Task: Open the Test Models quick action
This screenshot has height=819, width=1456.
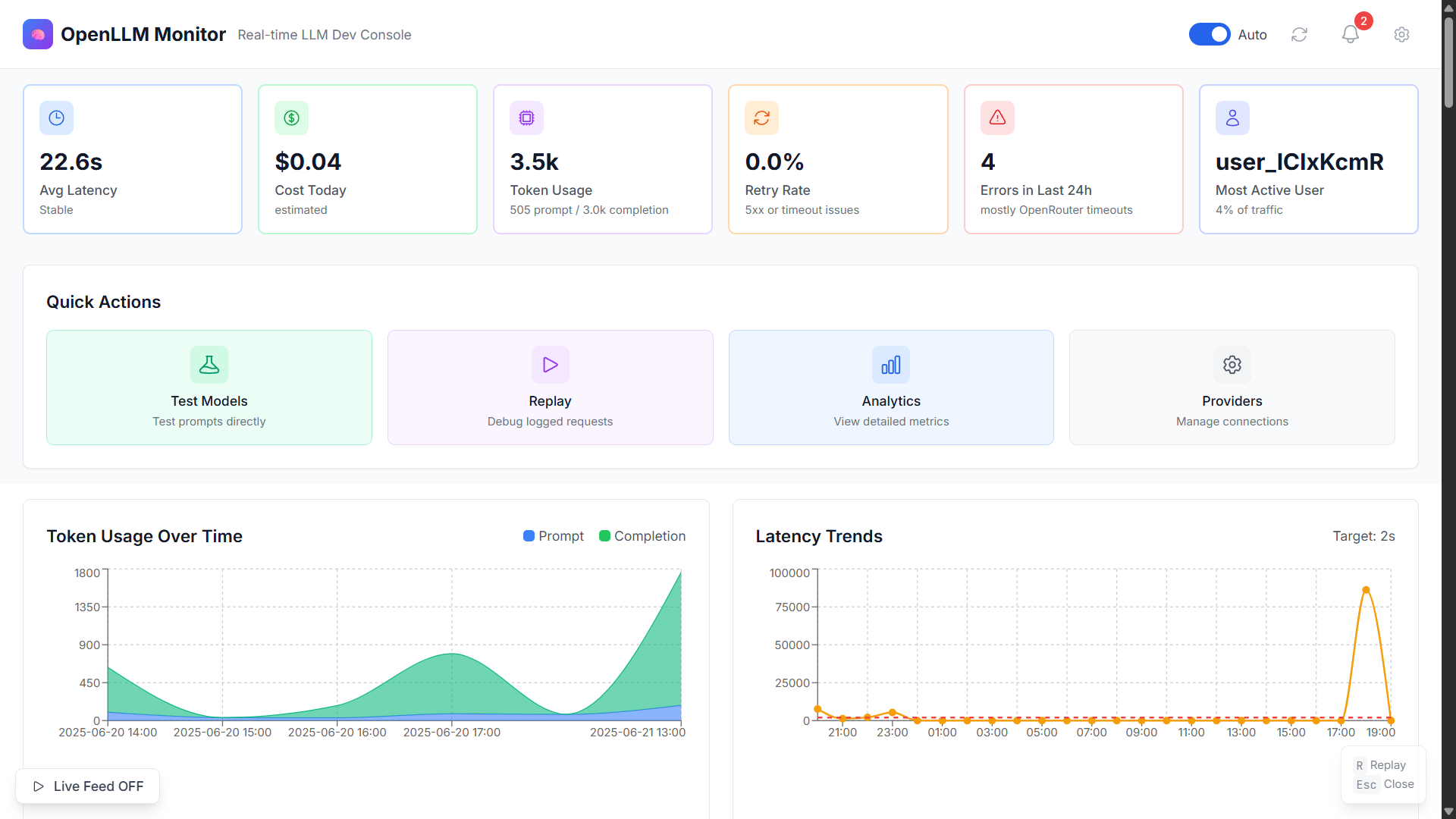Action: pos(209,388)
